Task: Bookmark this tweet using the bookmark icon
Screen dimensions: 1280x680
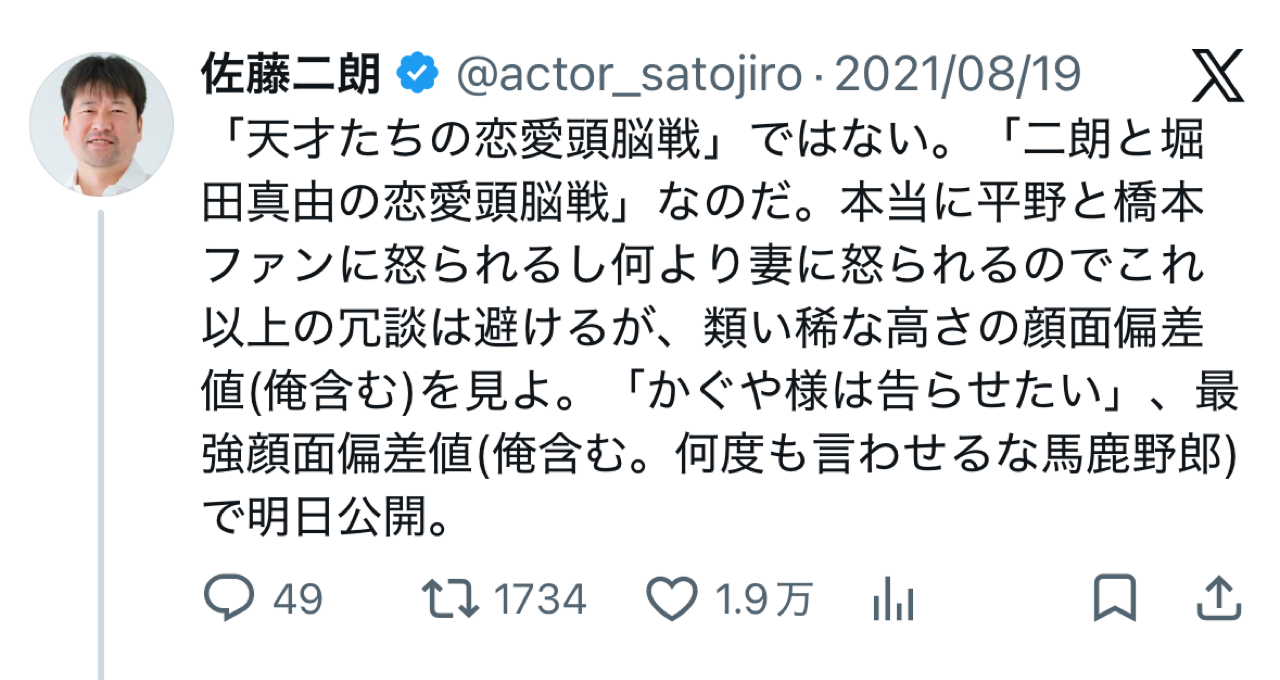Action: pos(1113,599)
